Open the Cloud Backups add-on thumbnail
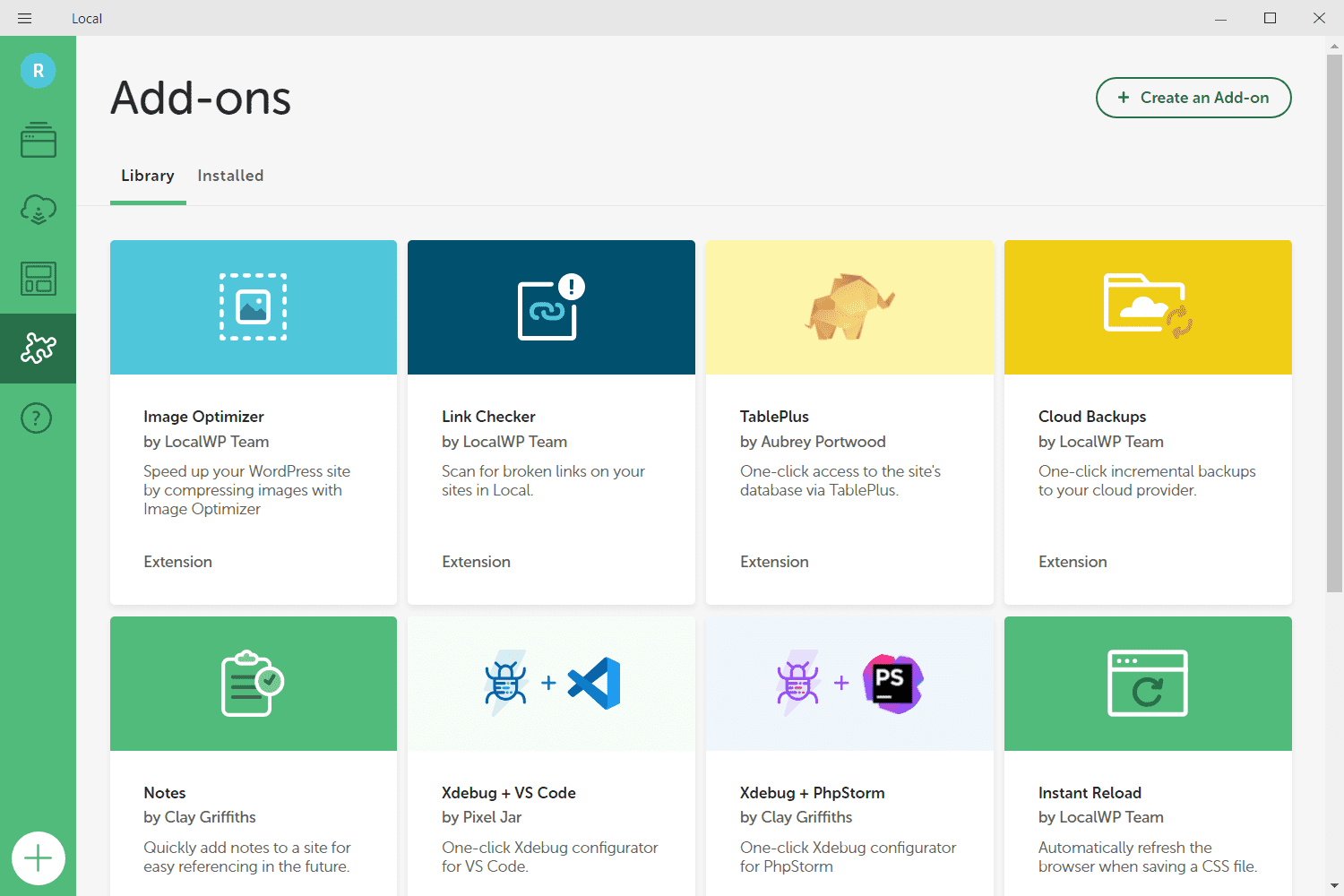This screenshot has height=896, width=1344. click(x=1148, y=307)
